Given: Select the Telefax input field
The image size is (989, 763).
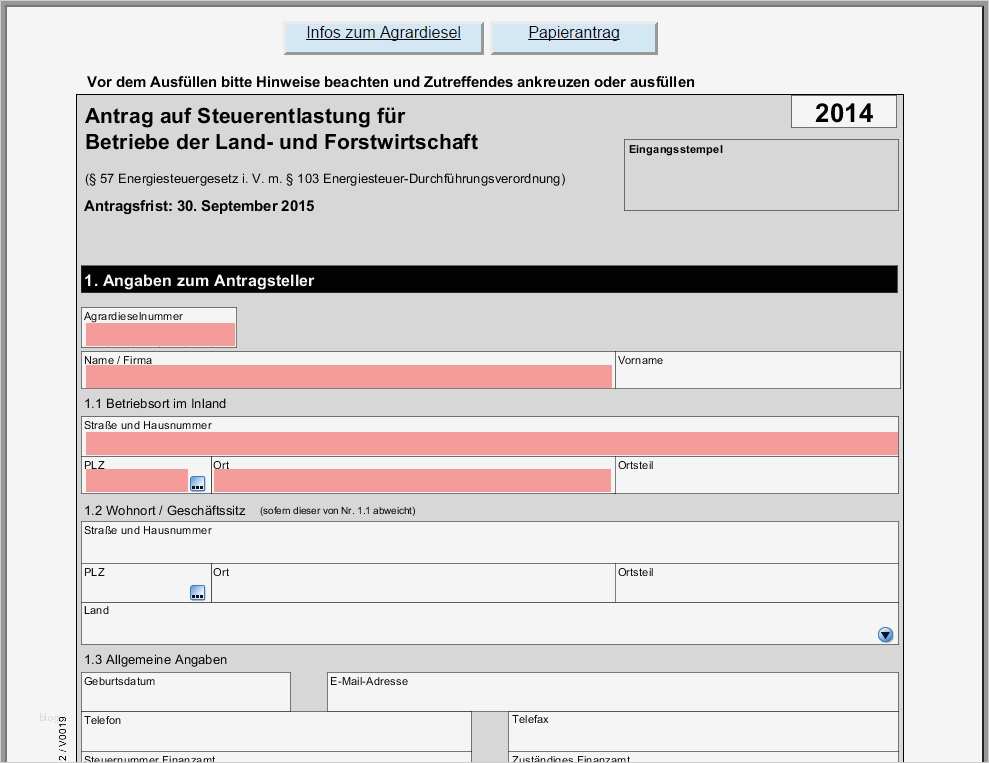Looking at the screenshot, I should tap(700, 737).
